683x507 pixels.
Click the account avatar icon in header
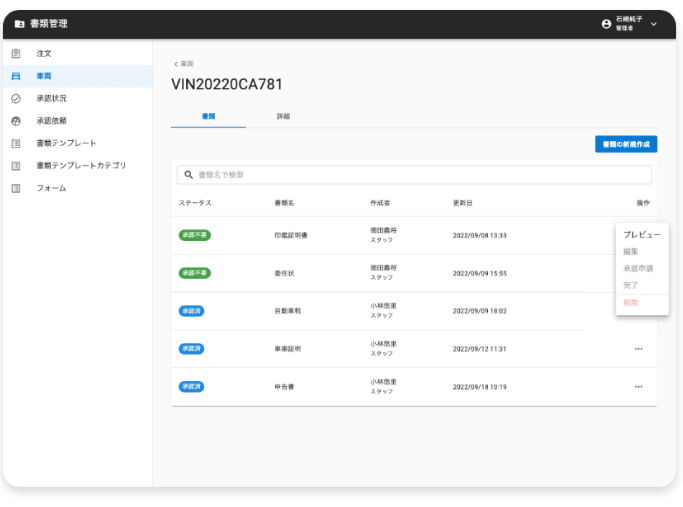607,24
